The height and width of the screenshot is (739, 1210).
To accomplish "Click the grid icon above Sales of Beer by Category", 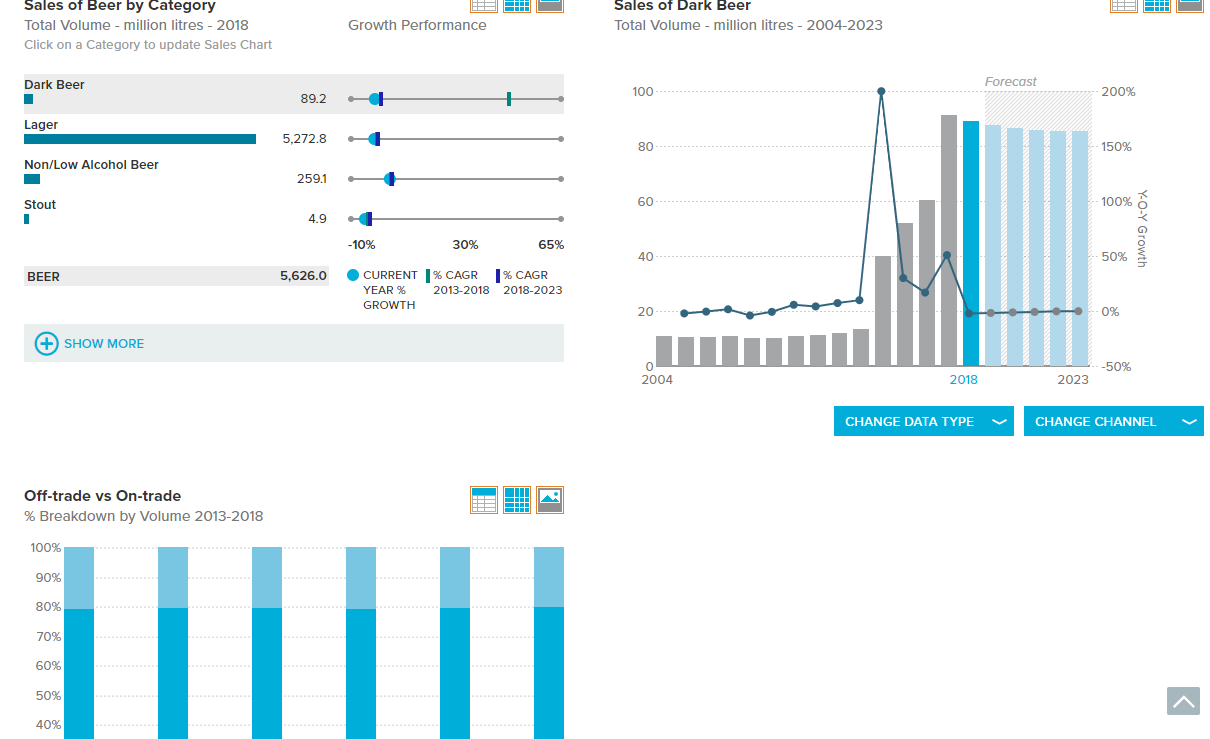I will click(x=517, y=5).
